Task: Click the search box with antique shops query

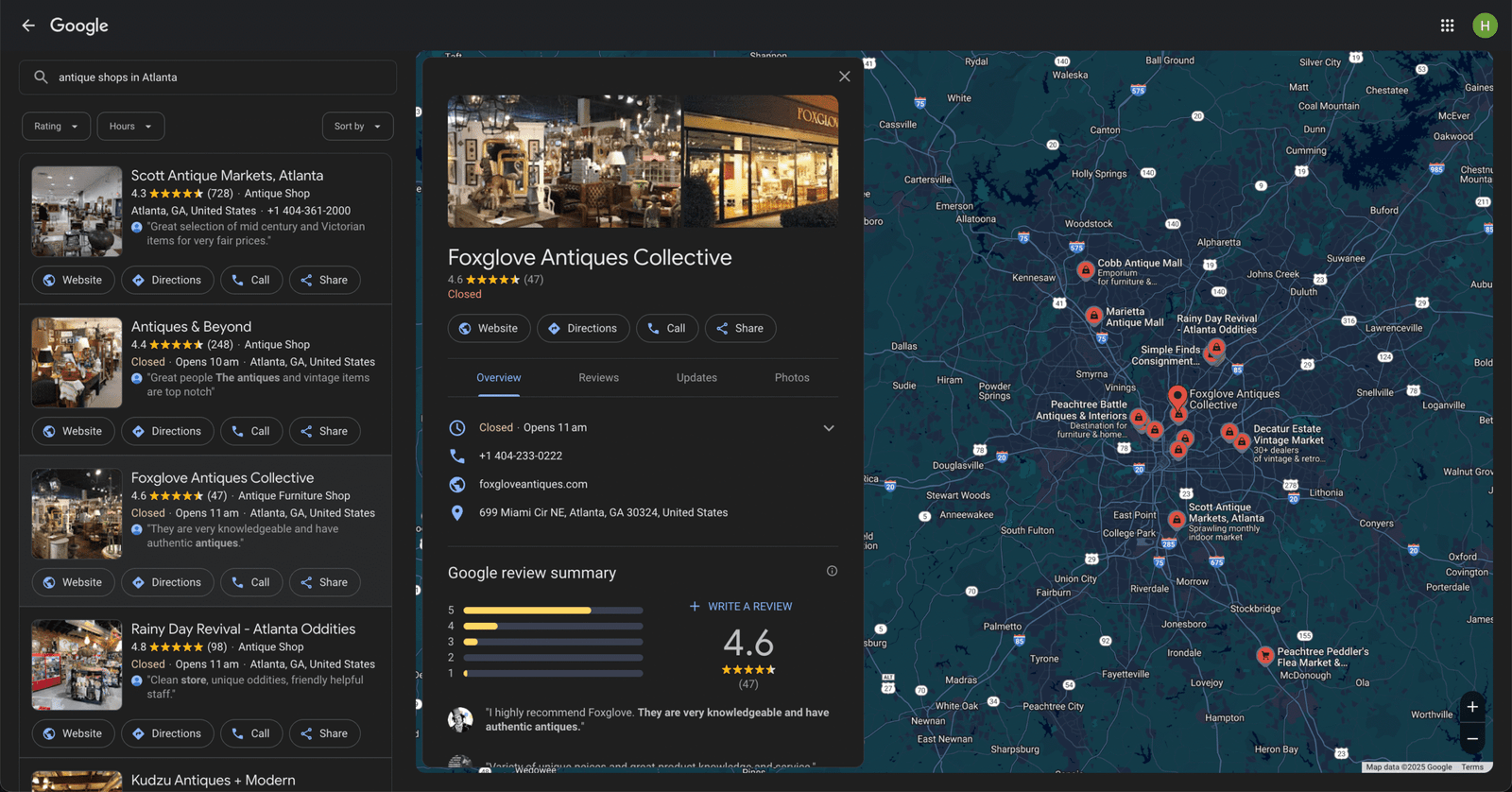Action: 208,77
